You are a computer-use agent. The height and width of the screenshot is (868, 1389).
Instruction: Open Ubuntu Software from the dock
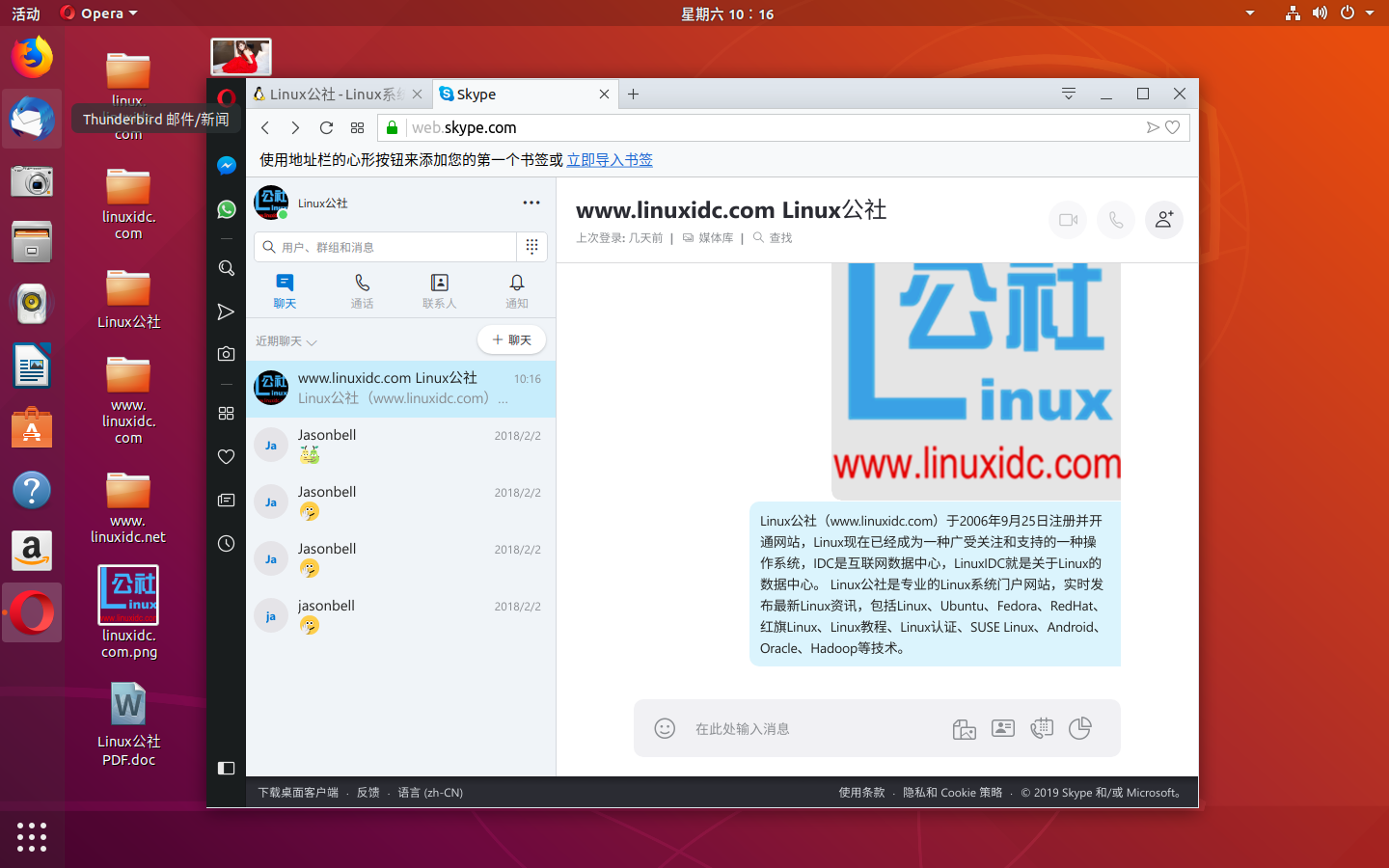[32, 428]
